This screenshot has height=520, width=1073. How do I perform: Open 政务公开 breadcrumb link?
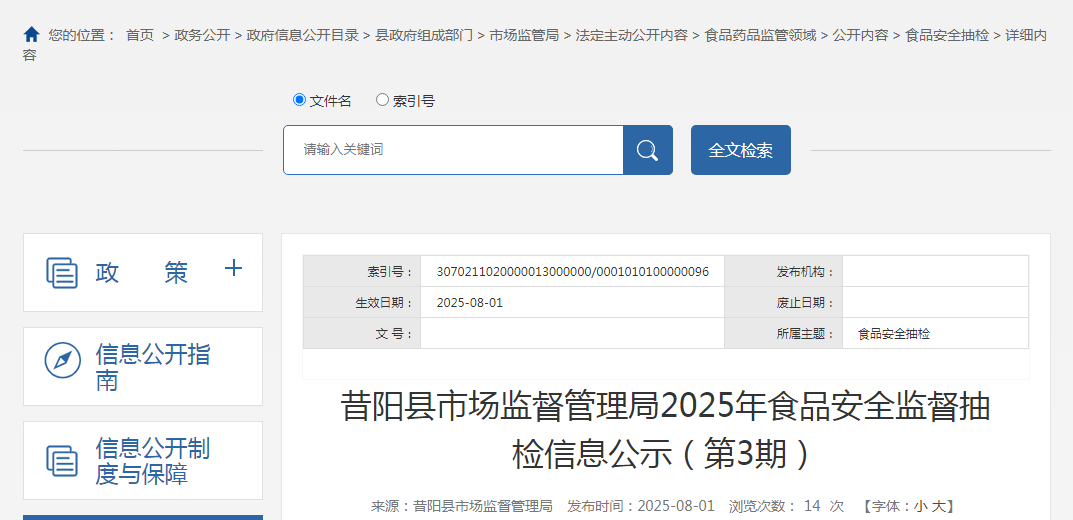[202, 36]
